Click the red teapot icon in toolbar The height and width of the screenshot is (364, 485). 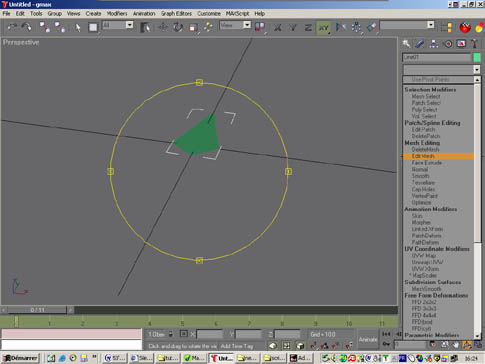tap(465, 27)
